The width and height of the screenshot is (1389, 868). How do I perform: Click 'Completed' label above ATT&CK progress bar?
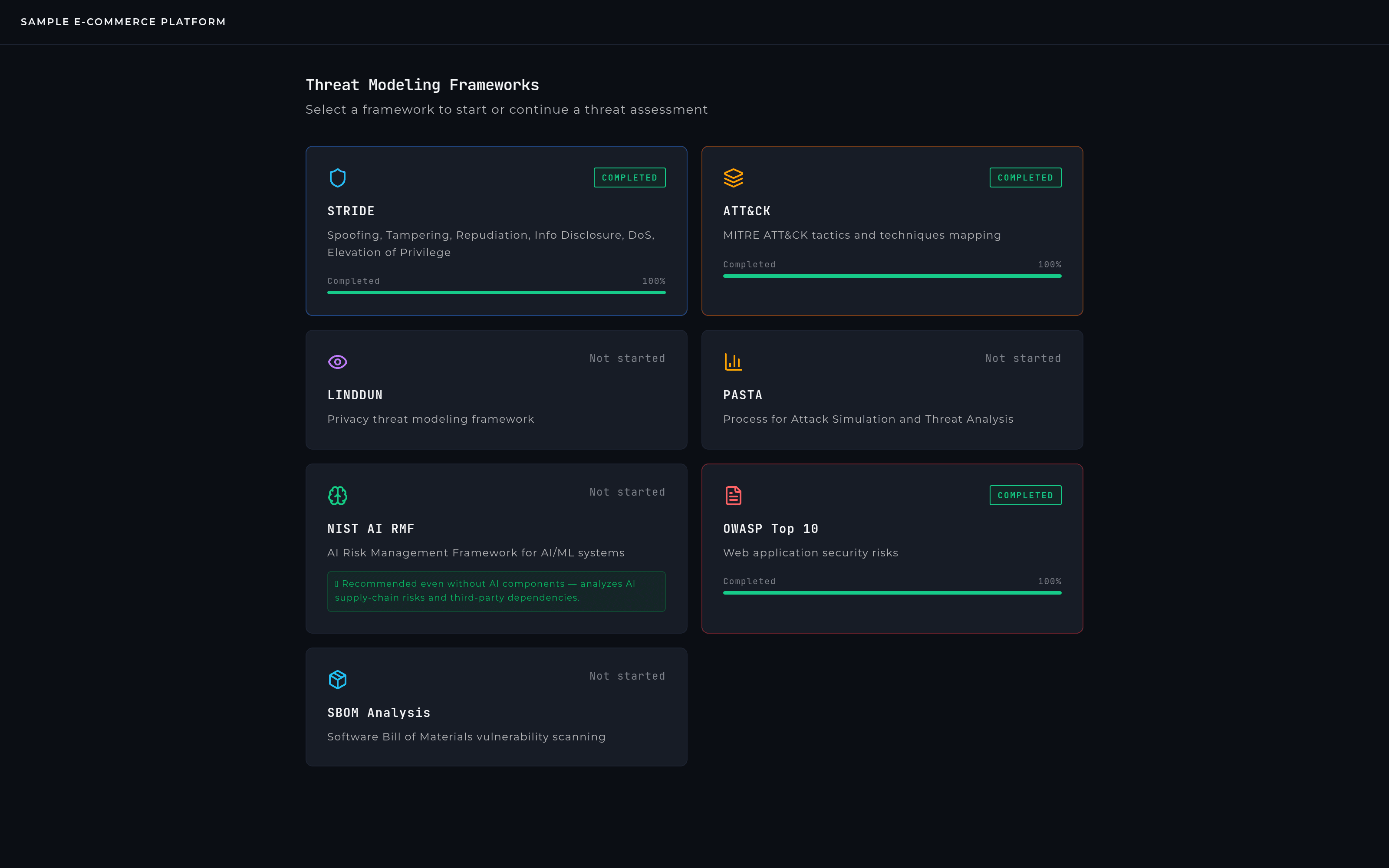[x=749, y=265]
